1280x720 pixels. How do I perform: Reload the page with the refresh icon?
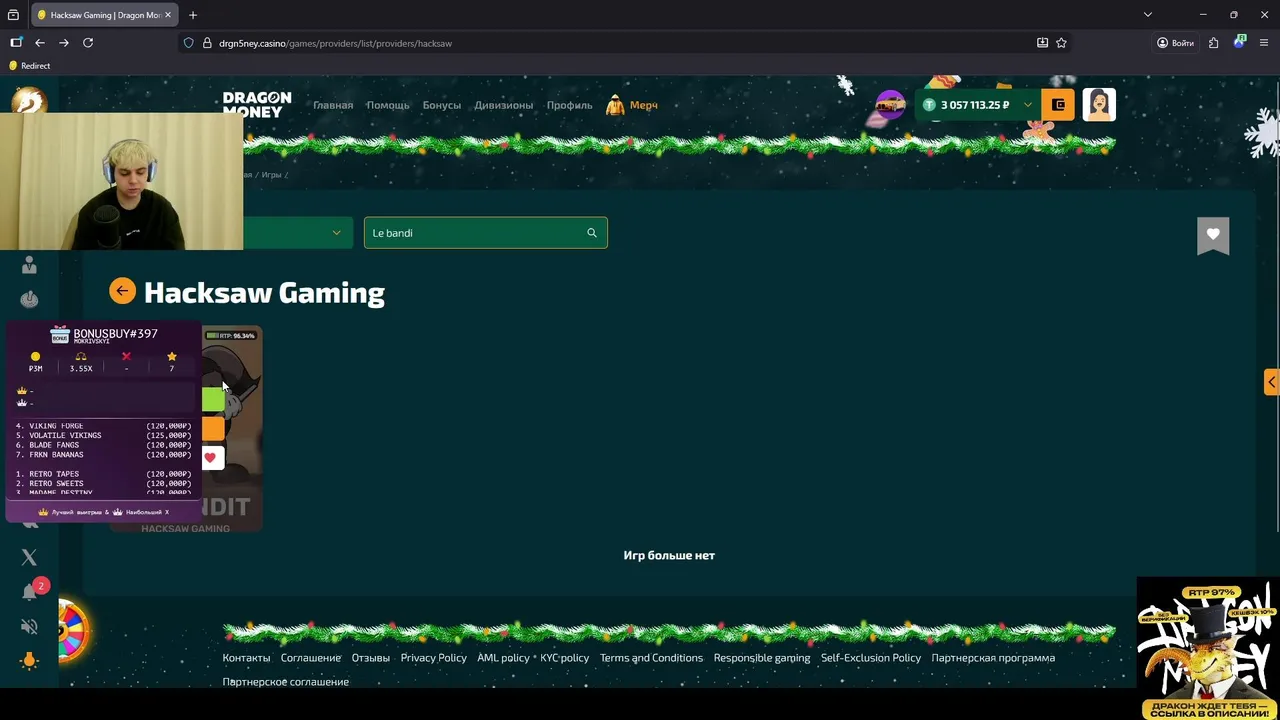88,43
